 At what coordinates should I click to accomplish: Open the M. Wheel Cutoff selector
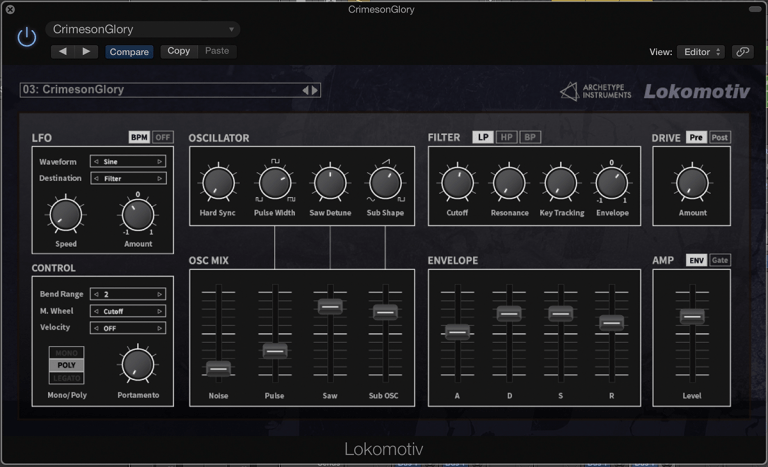(x=128, y=311)
